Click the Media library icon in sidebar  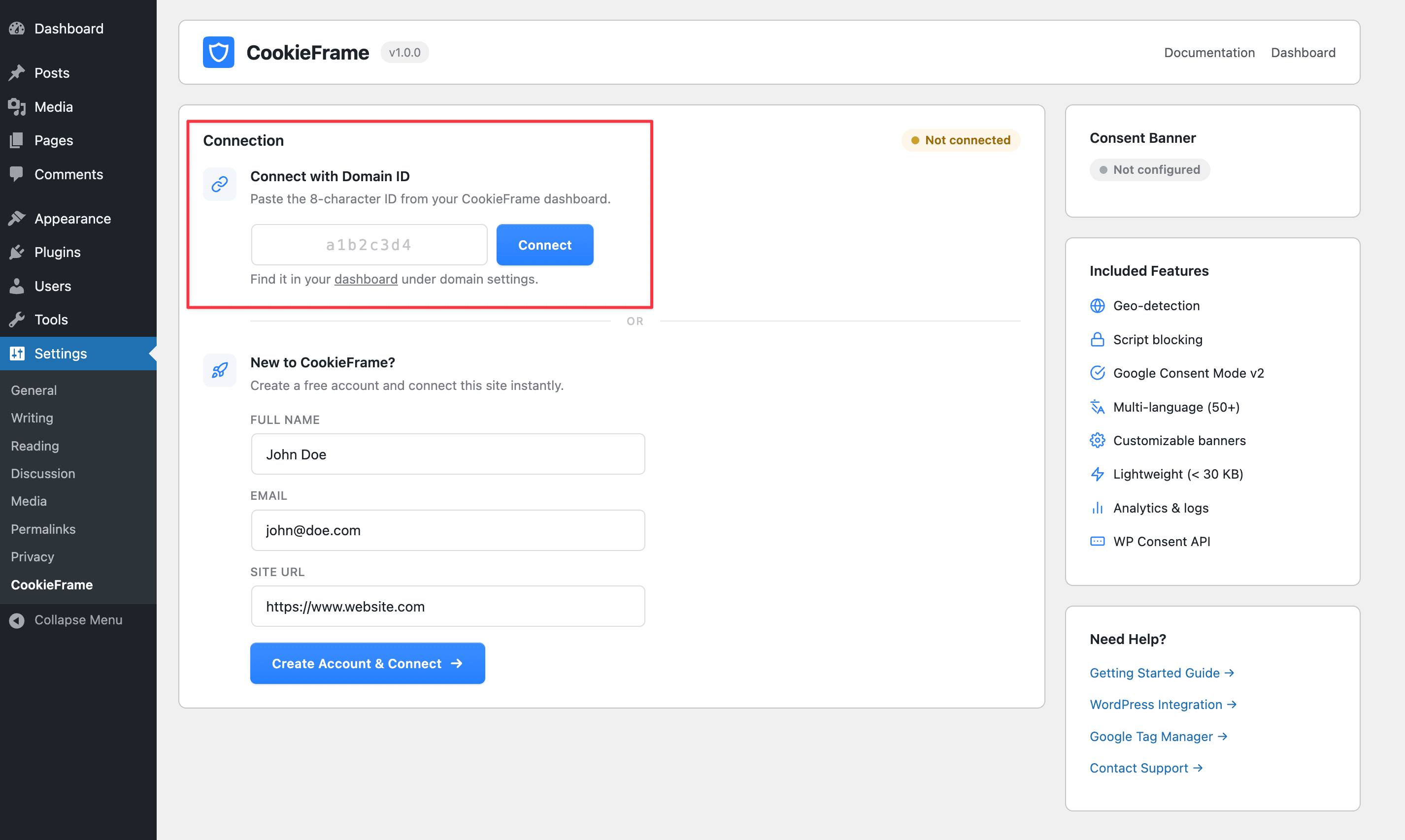point(17,106)
